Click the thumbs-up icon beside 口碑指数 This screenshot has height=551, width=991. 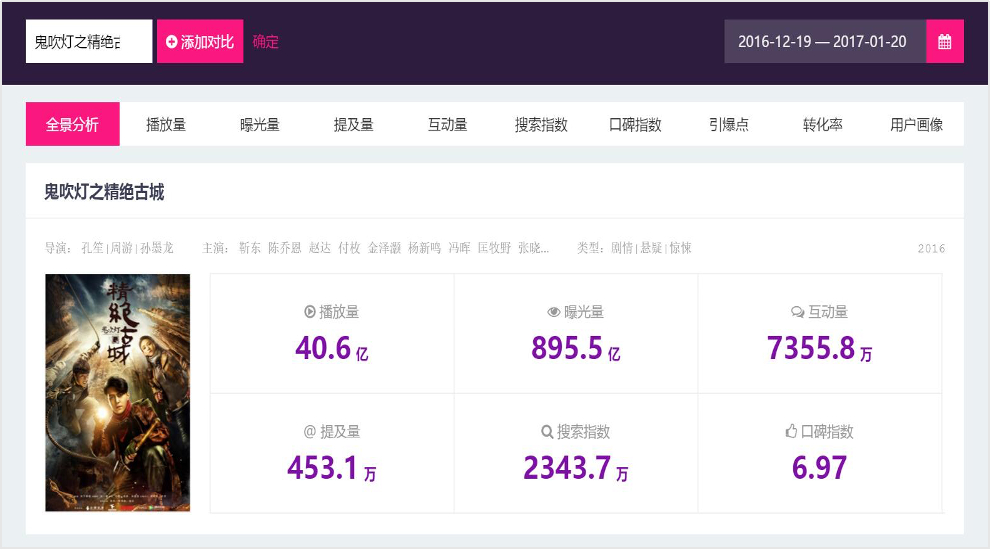(791, 432)
